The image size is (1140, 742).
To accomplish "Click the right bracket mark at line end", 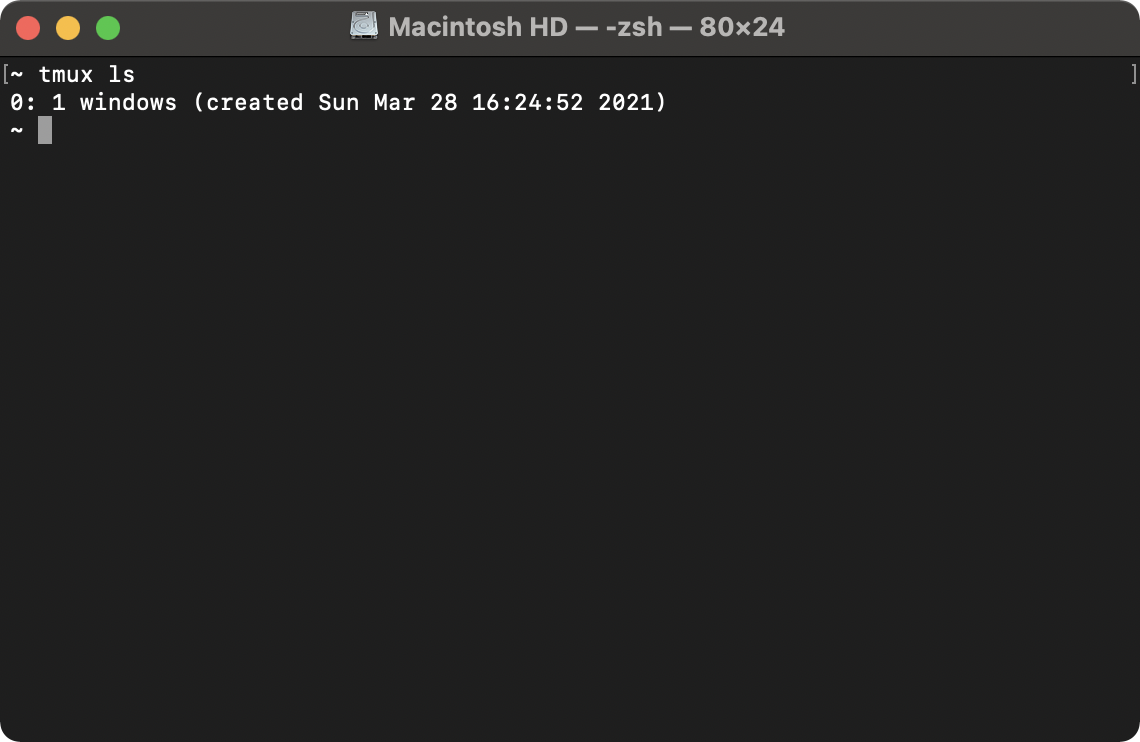I will pyautogui.click(x=1134, y=74).
